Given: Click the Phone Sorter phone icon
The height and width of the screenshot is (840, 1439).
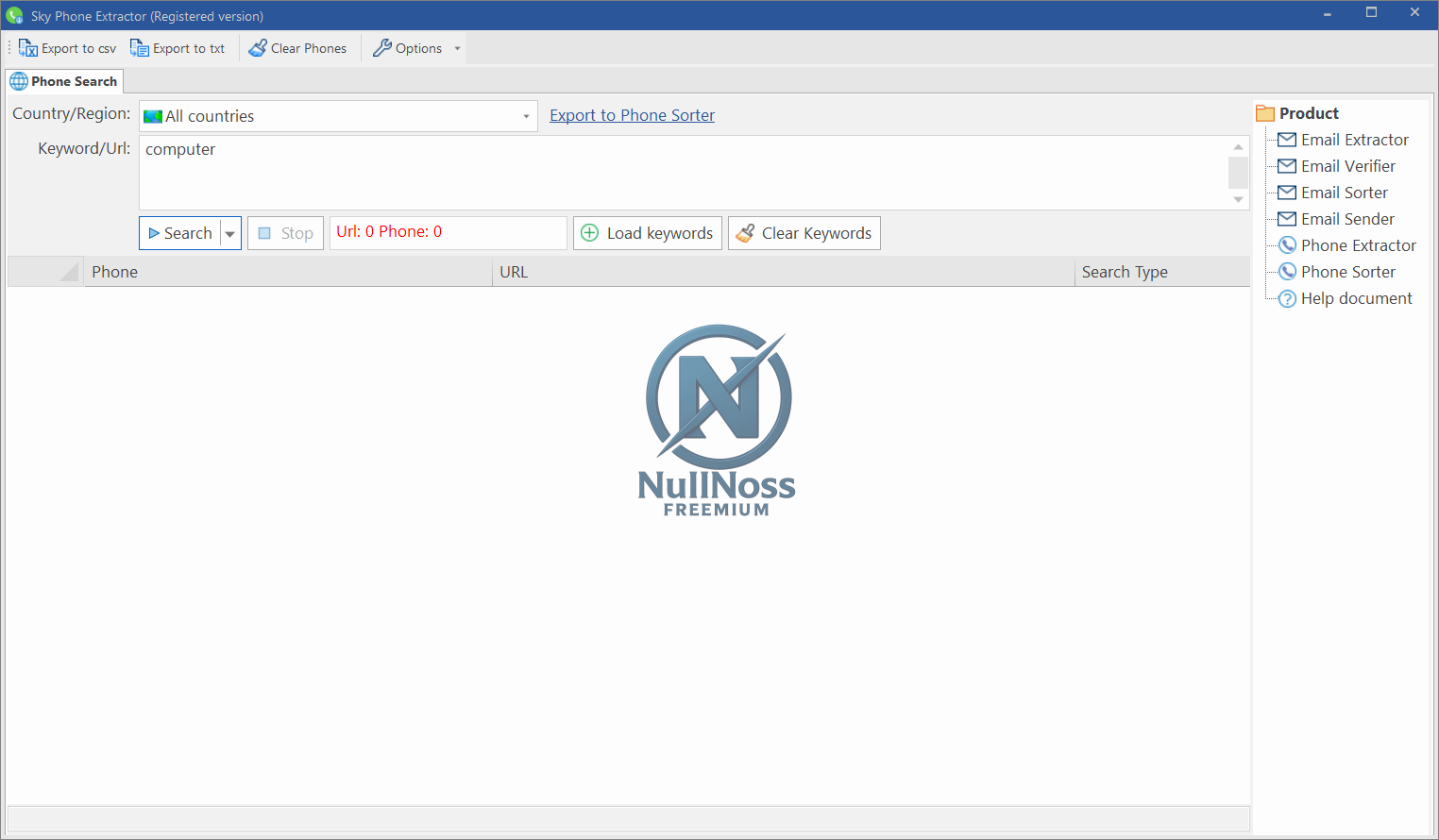Looking at the screenshot, I should coord(1287,272).
